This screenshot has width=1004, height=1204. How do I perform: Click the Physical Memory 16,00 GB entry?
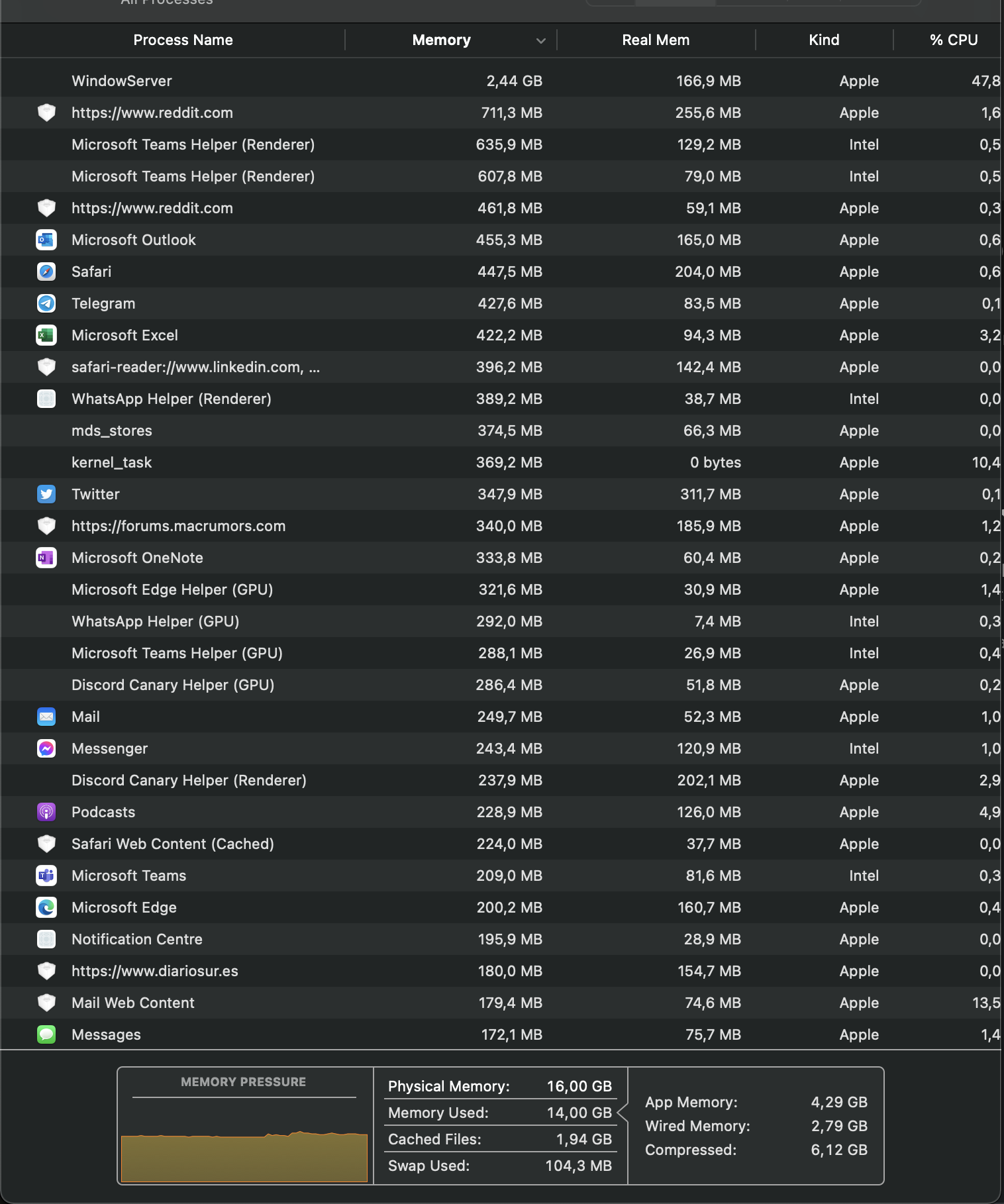tap(500, 1086)
